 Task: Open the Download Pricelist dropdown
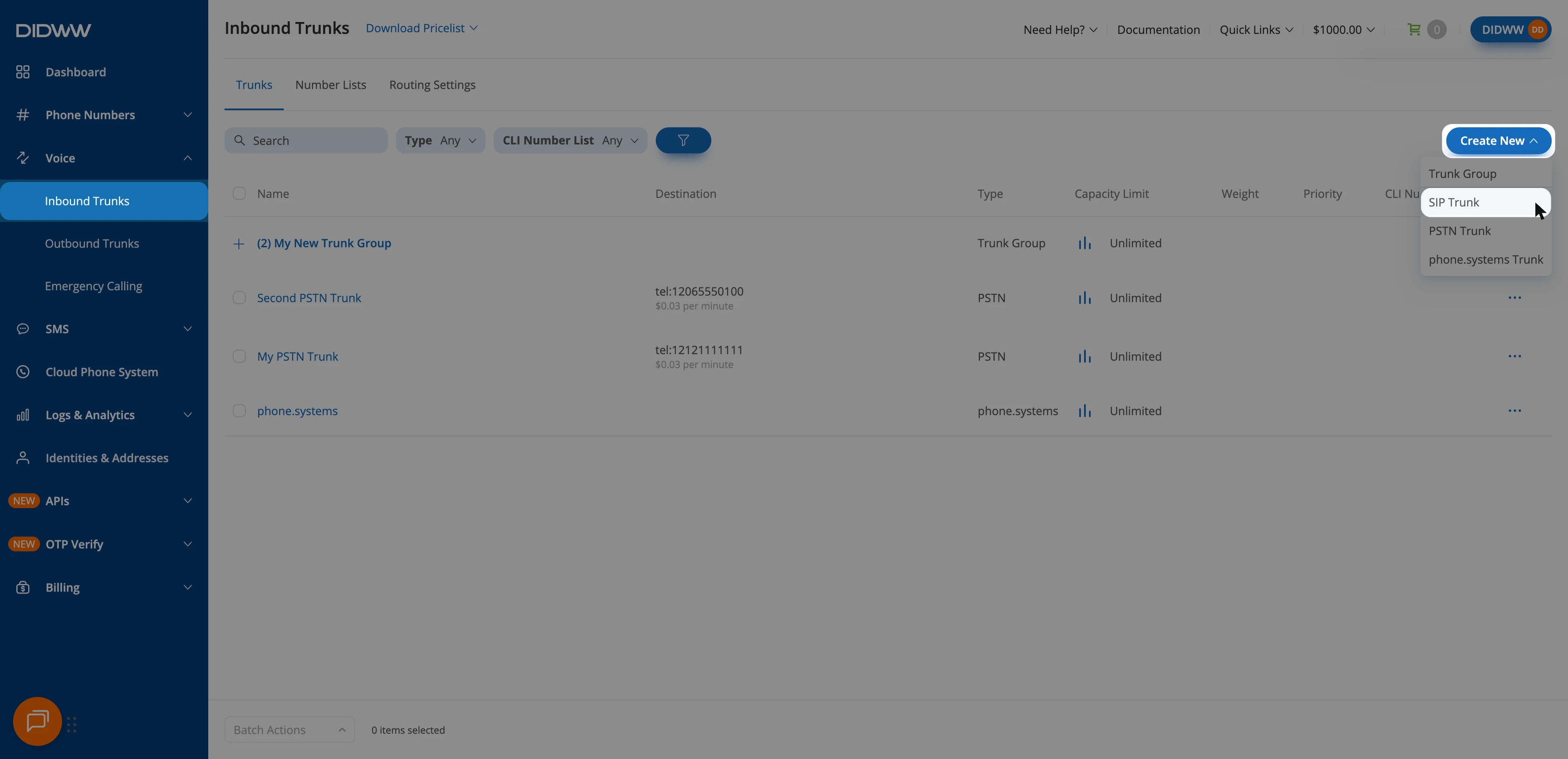click(x=422, y=28)
